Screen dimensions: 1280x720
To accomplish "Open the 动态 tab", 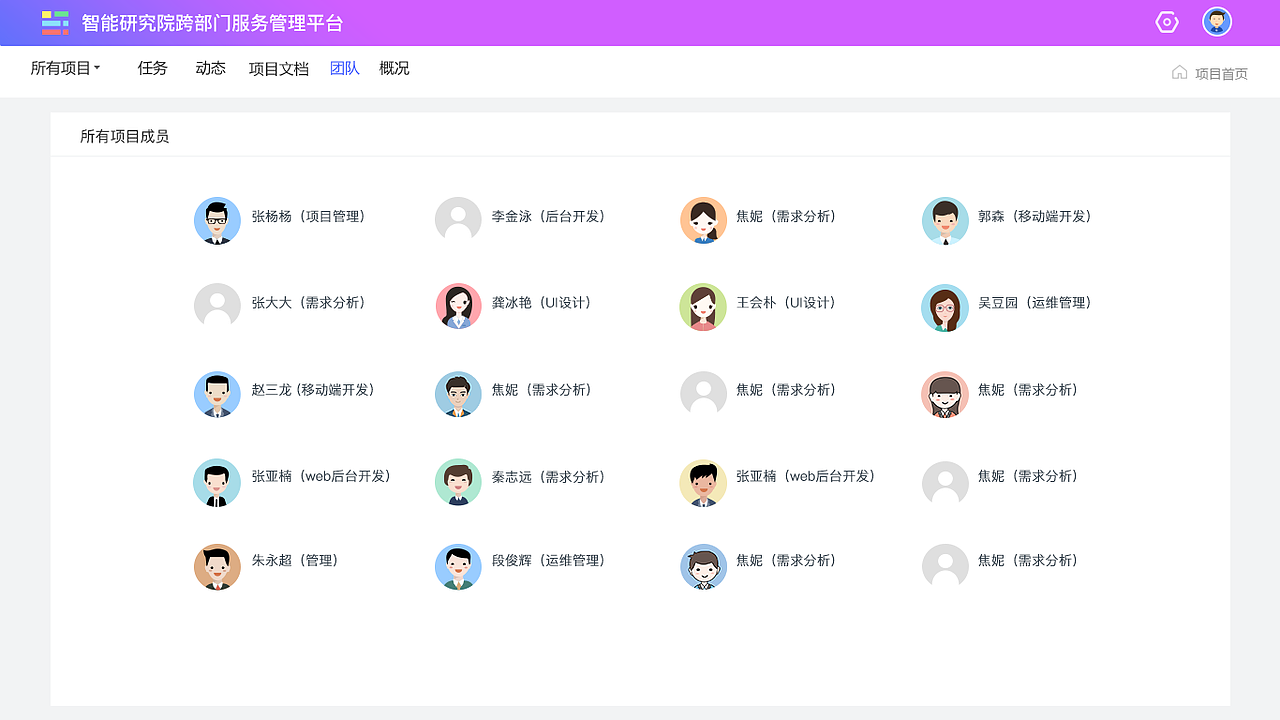I will (x=210, y=68).
